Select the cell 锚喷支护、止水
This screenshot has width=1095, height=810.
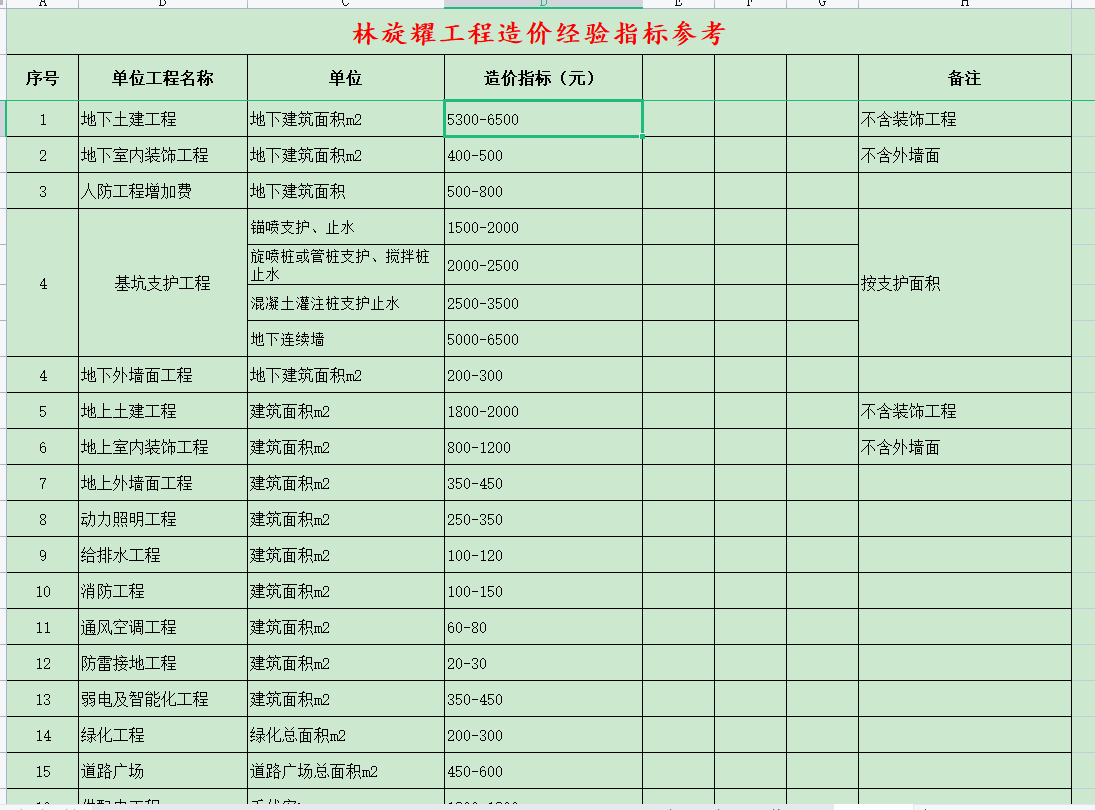point(346,227)
